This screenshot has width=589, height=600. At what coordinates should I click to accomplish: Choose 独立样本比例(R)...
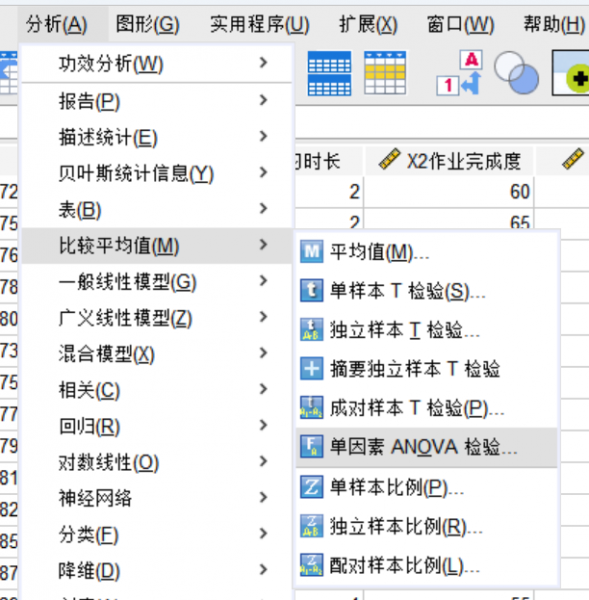(x=426, y=526)
